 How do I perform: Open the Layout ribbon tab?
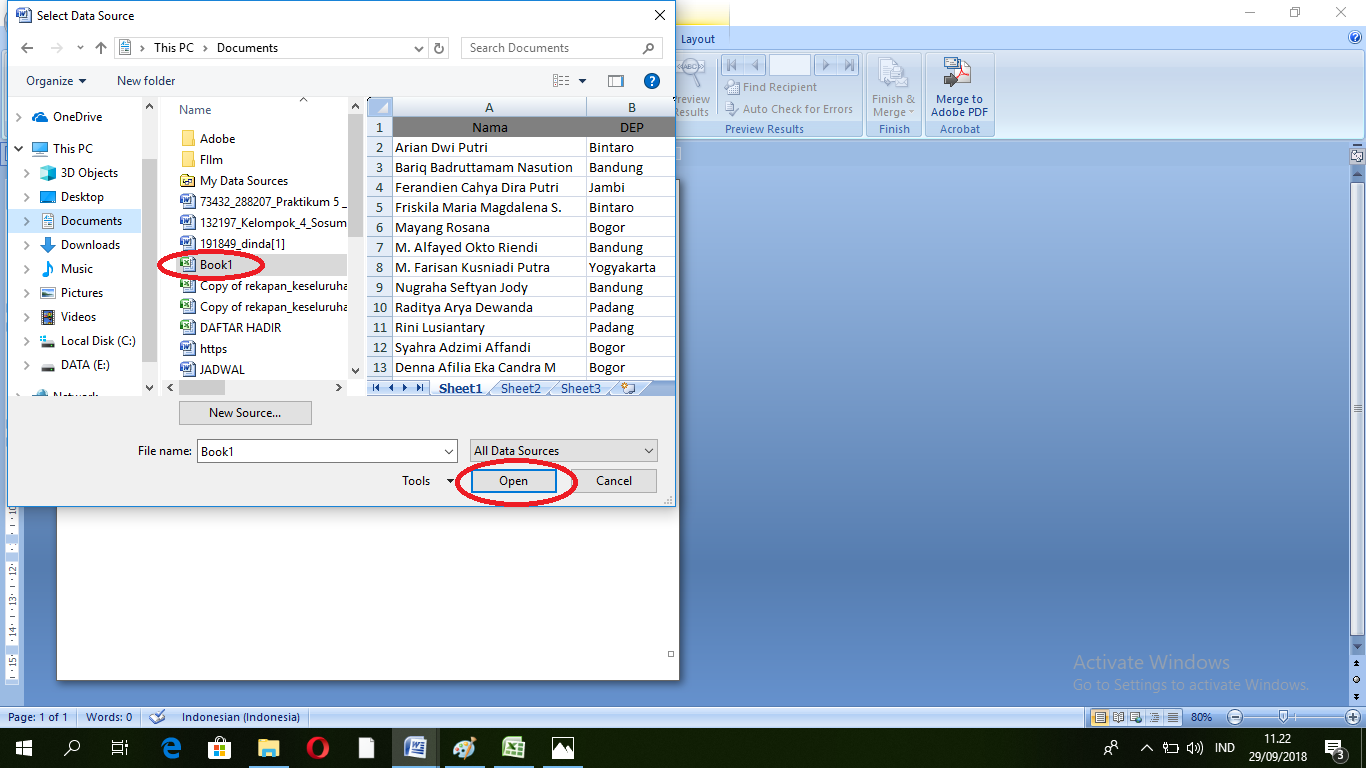click(x=698, y=39)
